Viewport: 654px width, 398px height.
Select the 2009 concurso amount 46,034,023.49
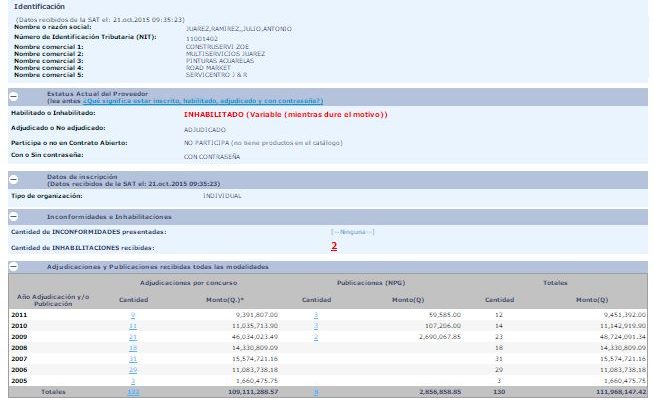pos(255,337)
